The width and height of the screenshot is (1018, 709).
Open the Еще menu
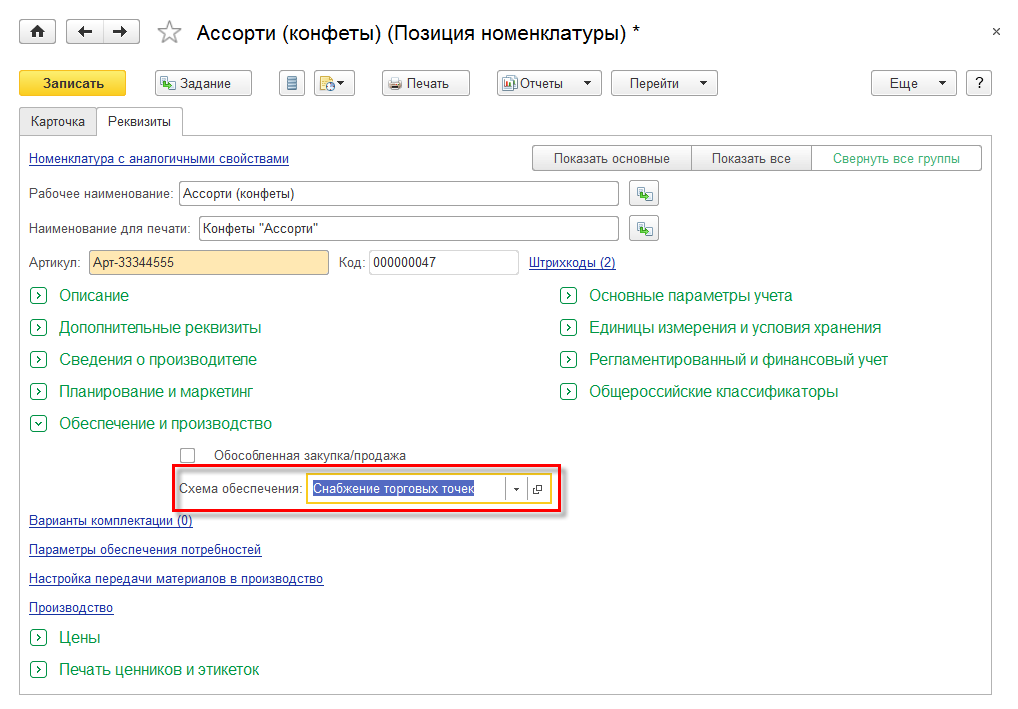[x=914, y=83]
